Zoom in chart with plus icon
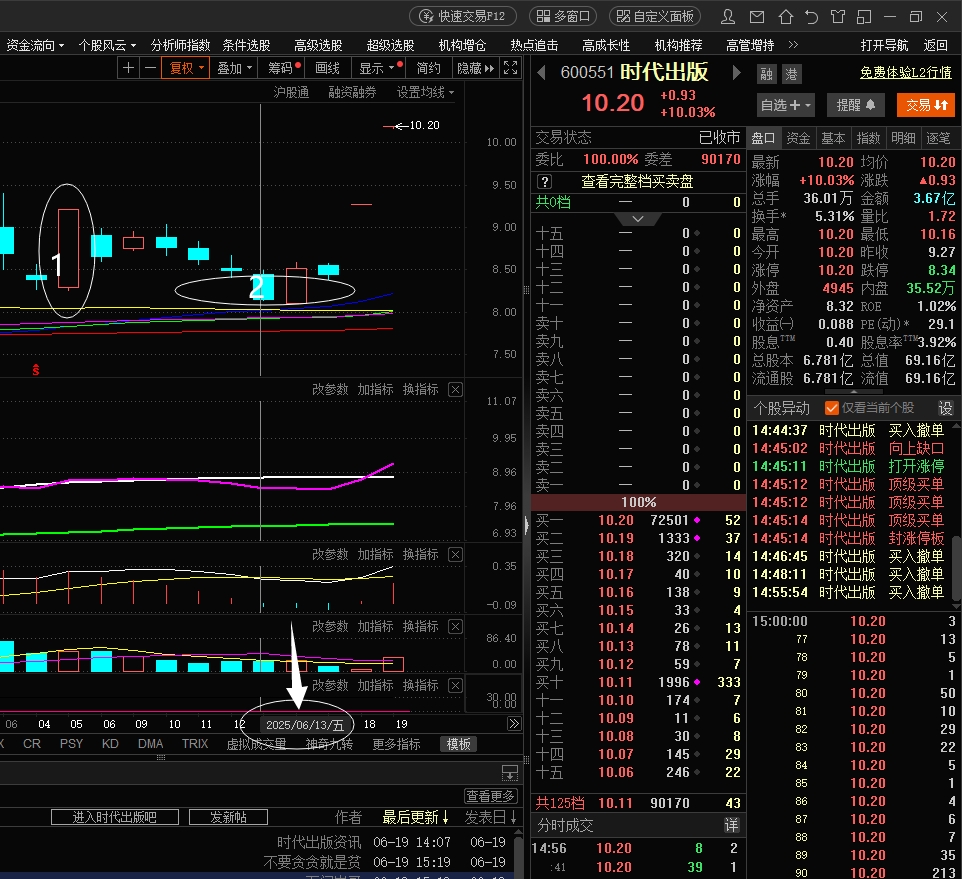Image resolution: width=962 pixels, height=879 pixels. tap(128, 67)
